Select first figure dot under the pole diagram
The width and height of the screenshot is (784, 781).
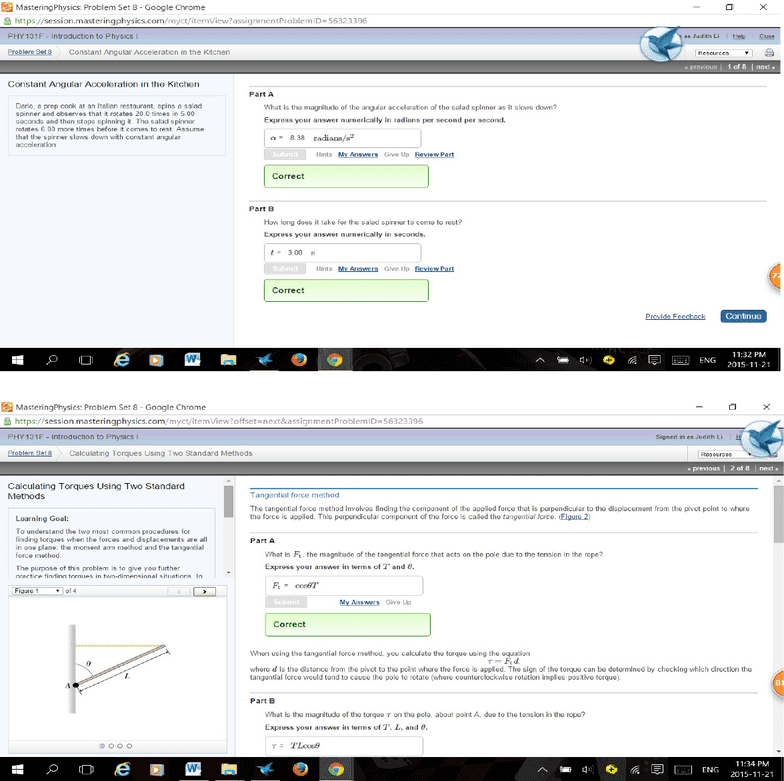coord(102,746)
